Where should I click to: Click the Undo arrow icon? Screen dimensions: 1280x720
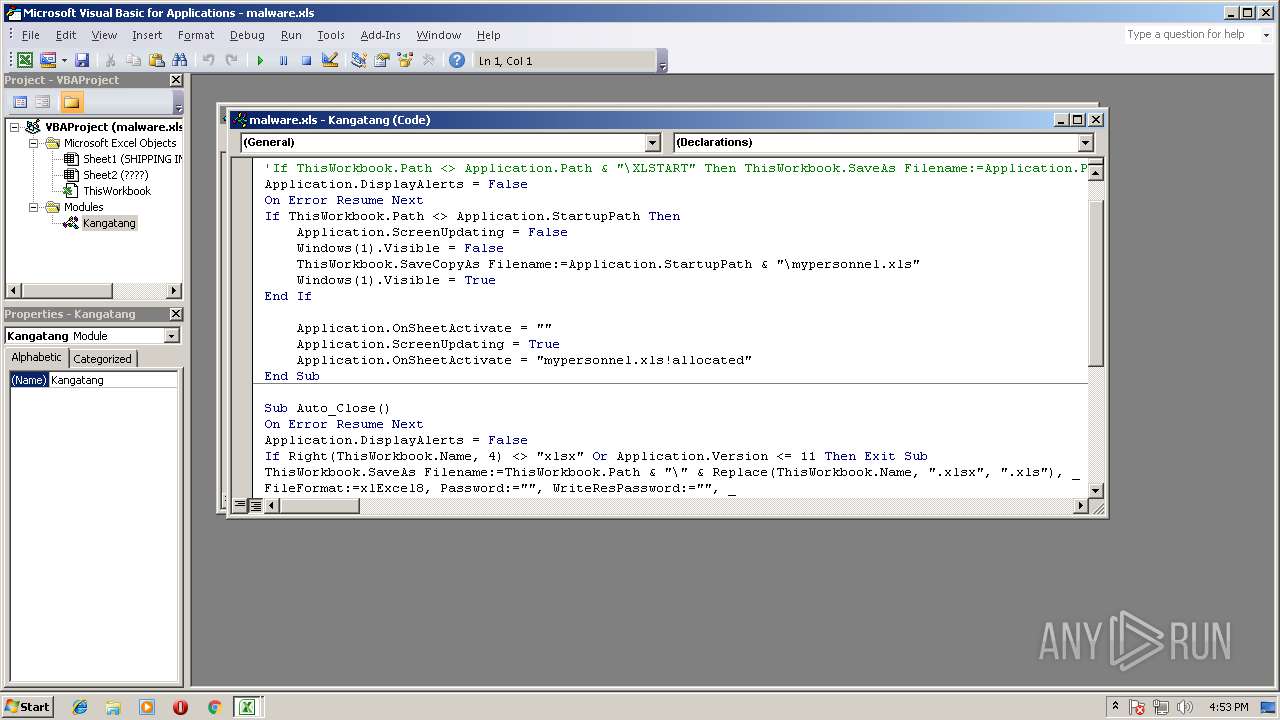coord(208,61)
